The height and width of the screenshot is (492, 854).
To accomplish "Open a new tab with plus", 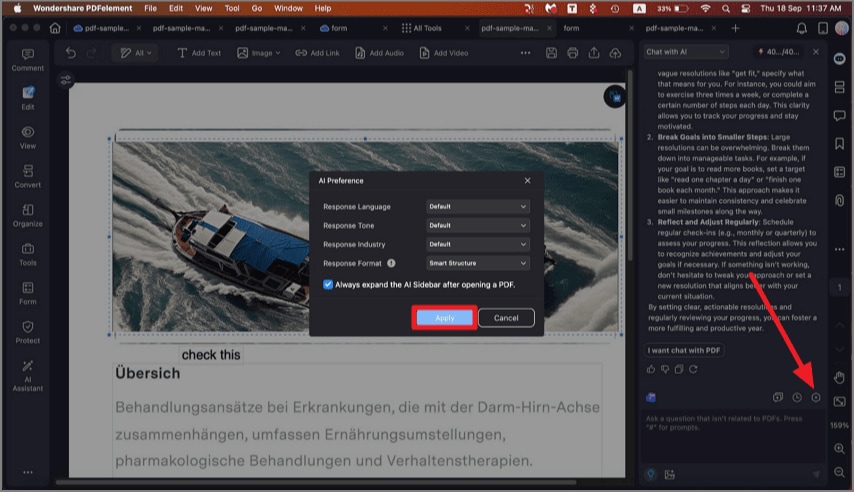I will [735, 28].
